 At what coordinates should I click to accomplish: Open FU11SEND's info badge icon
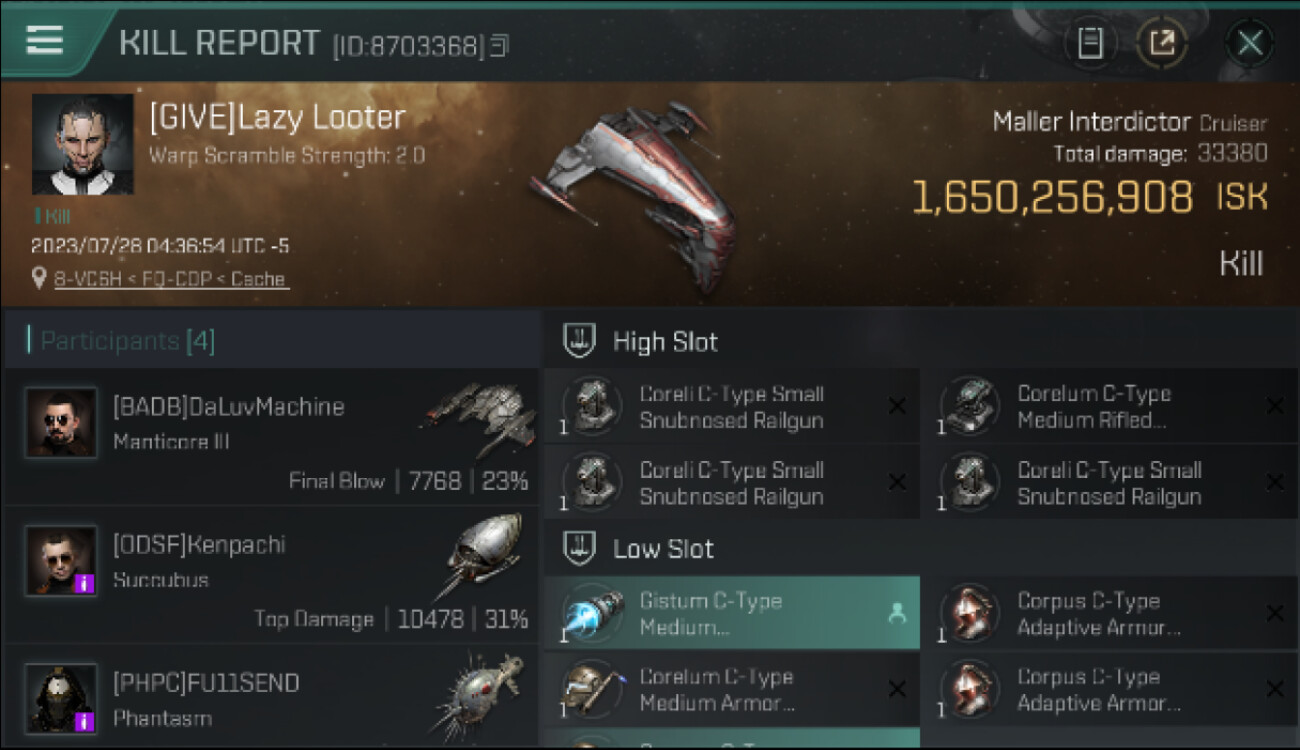(85, 721)
